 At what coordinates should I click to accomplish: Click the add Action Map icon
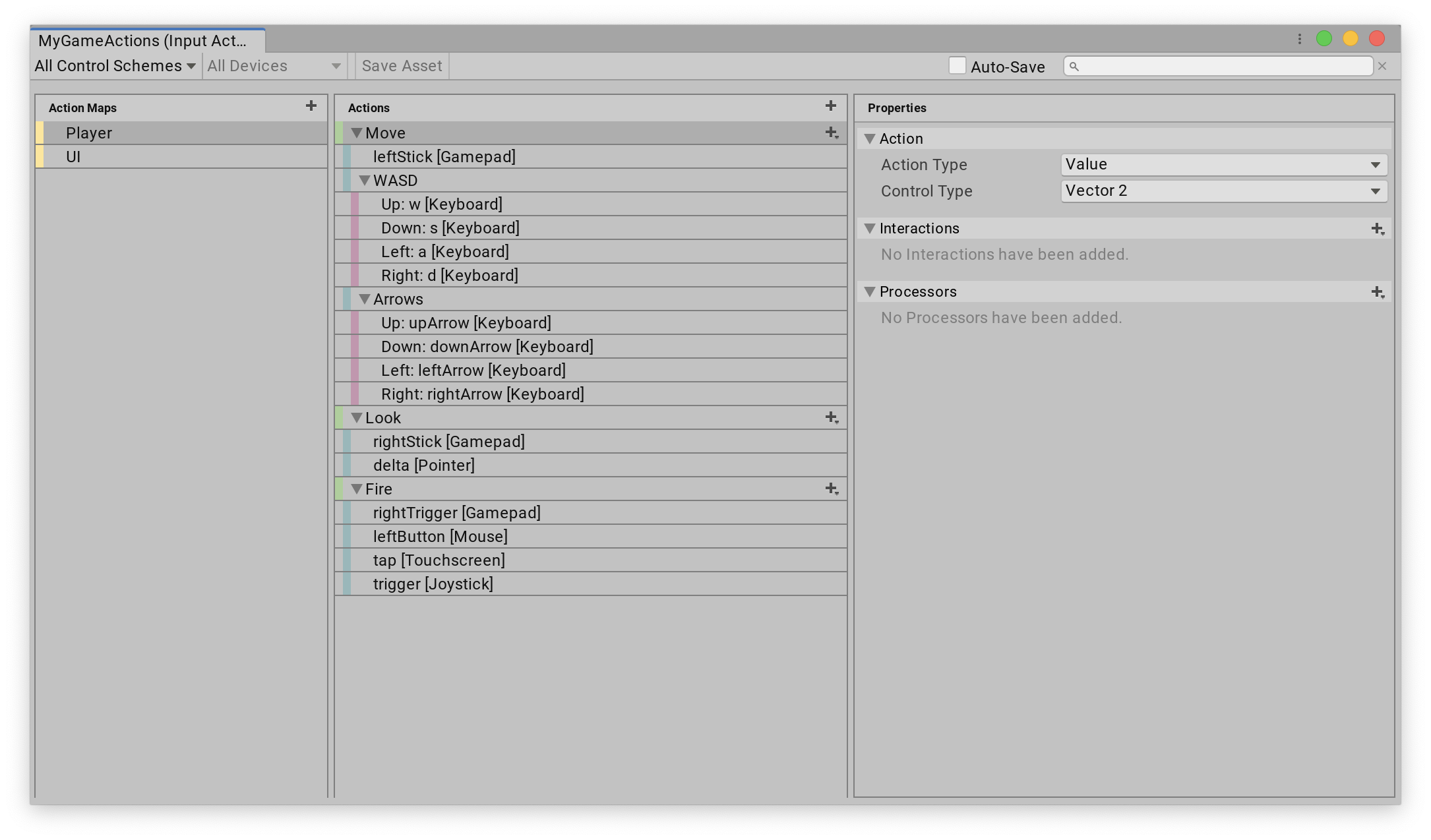(311, 106)
